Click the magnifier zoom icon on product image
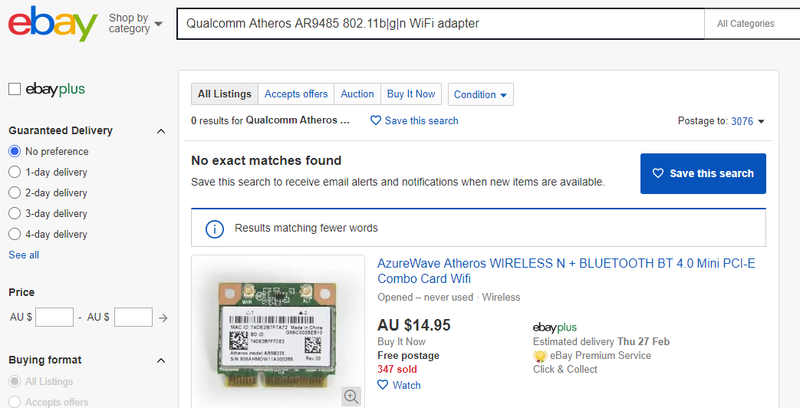 [351, 396]
